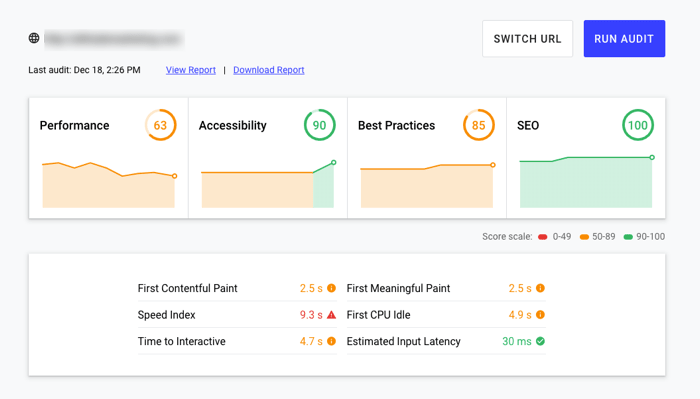700x399 pixels.
Task: Click the 'First CPU Idle' metric label
Action: pos(379,315)
